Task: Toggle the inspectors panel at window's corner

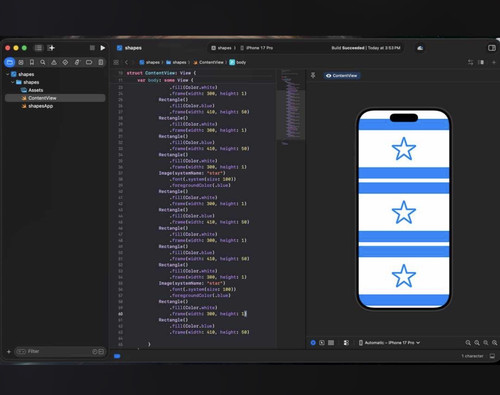Action: (492, 48)
